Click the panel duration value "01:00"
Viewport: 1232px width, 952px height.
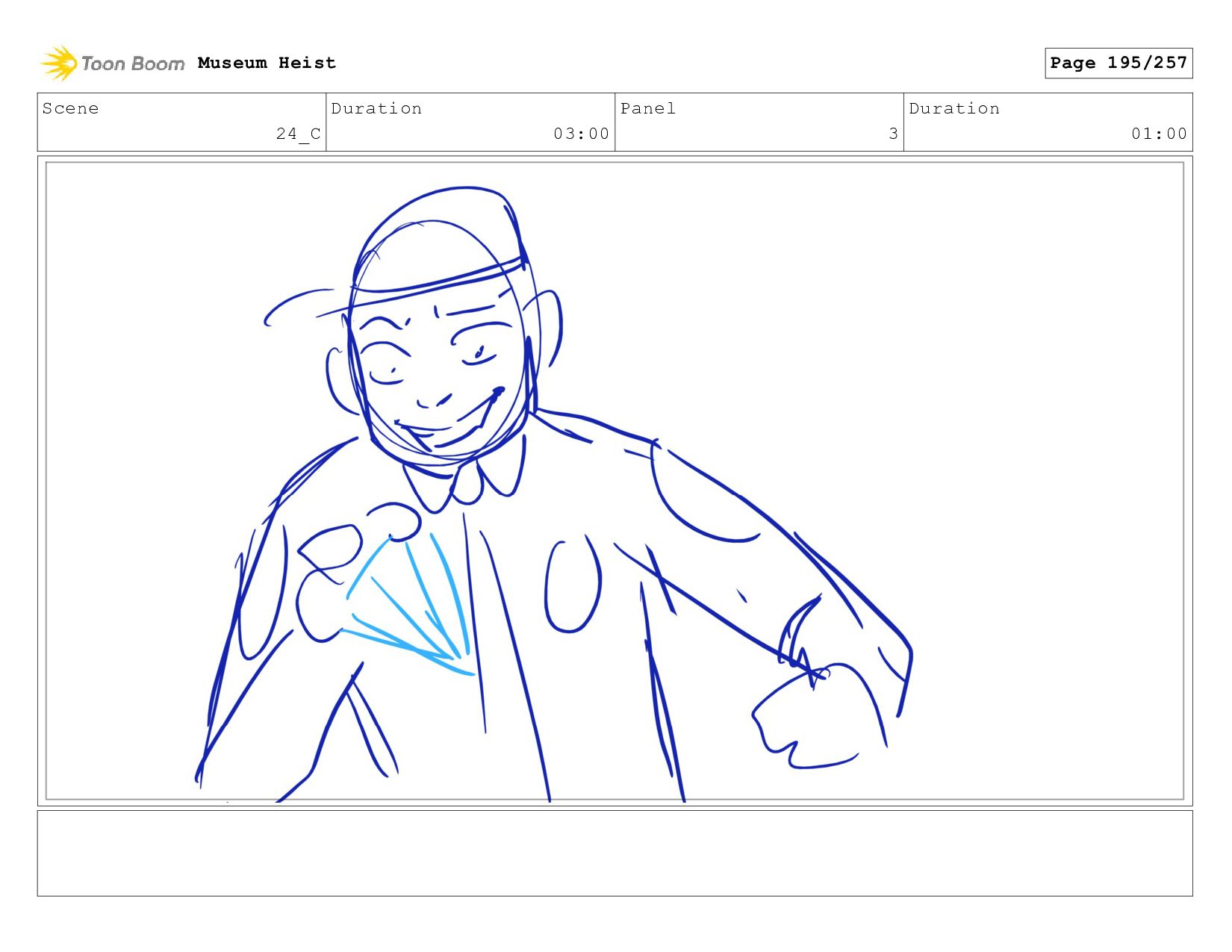point(1159,134)
